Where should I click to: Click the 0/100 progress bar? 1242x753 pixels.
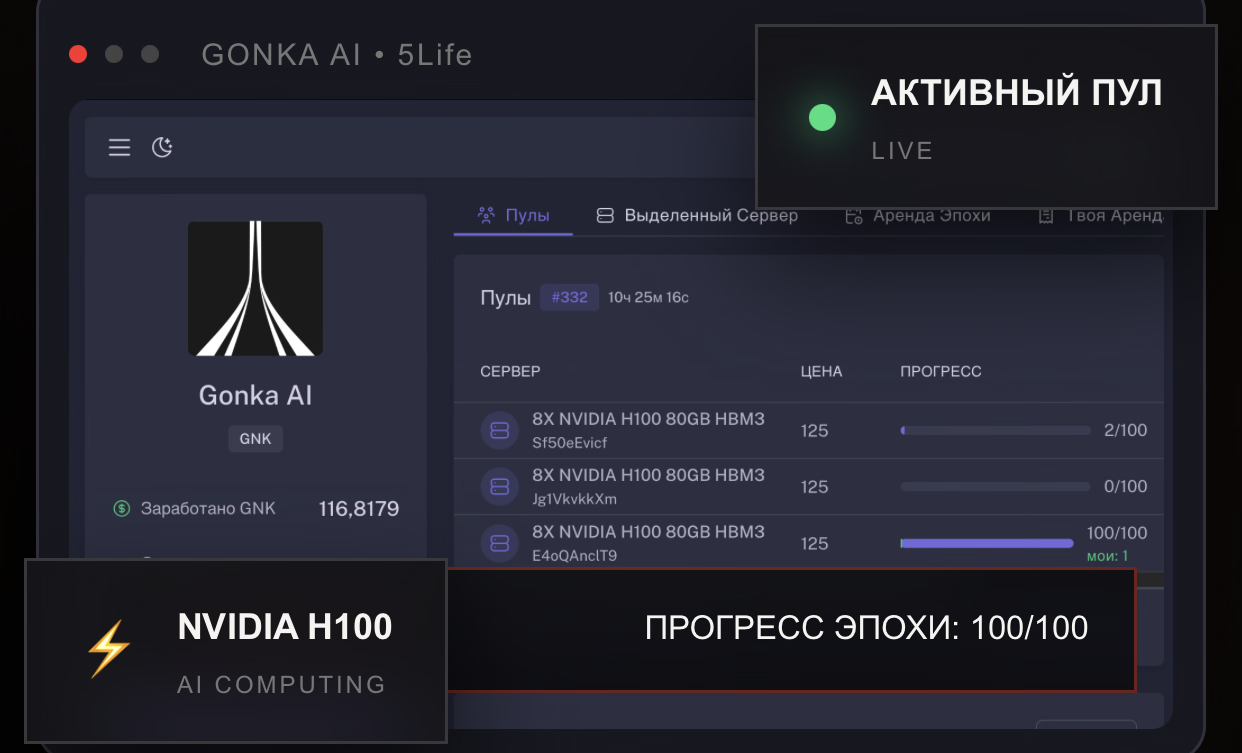click(x=995, y=487)
